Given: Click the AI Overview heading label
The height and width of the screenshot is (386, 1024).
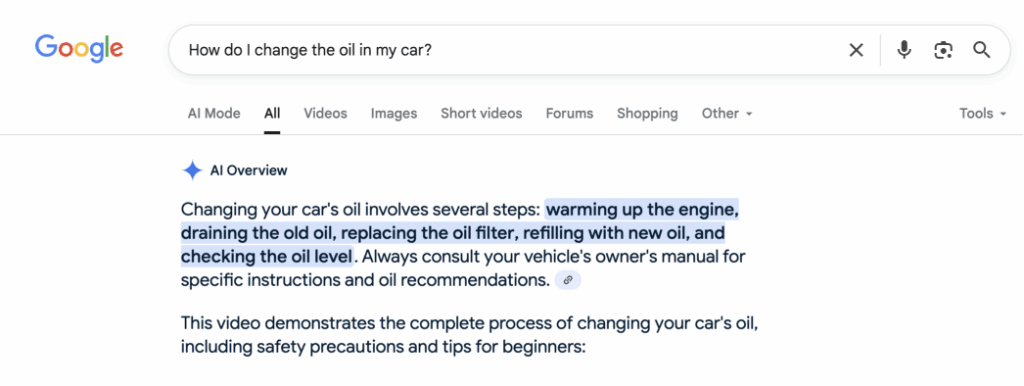Looking at the screenshot, I should pyautogui.click(x=248, y=171).
